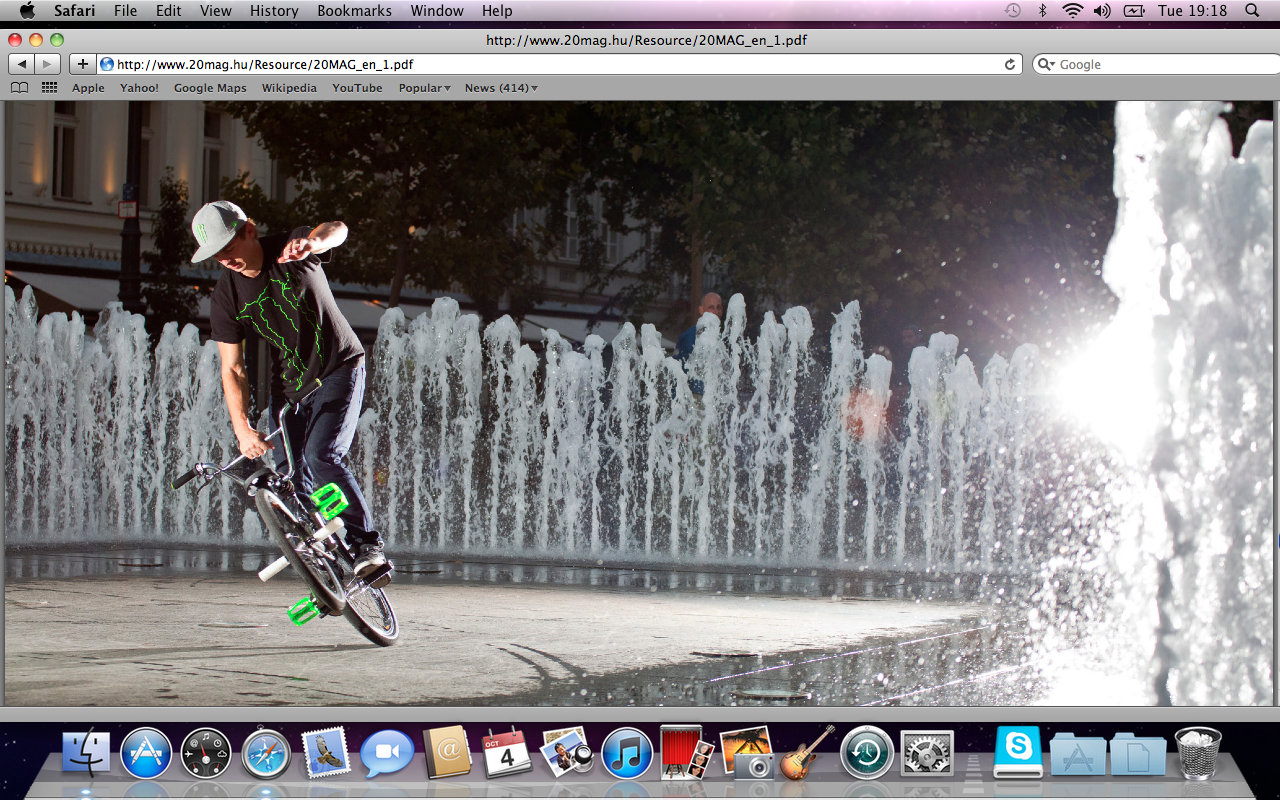This screenshot has width=1280, height=800.
Task: Click the URL address field
Action: (x=559, y=64)
